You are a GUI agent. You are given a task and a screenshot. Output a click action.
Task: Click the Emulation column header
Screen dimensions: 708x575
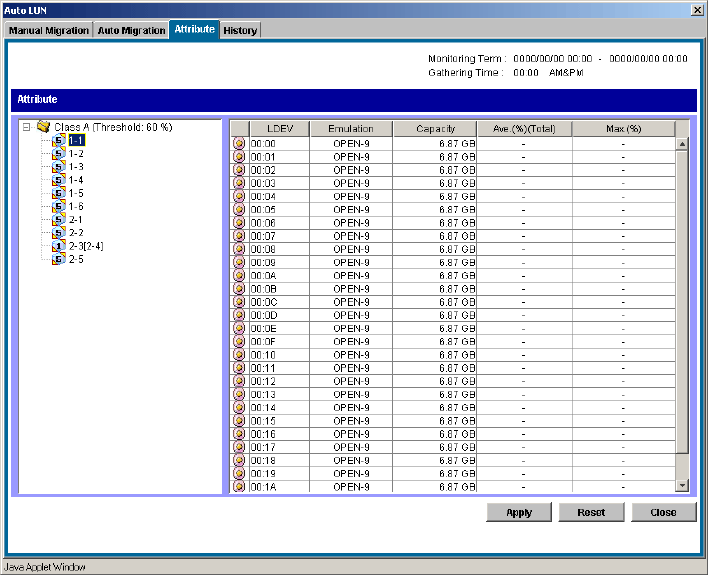pos(350,129)
